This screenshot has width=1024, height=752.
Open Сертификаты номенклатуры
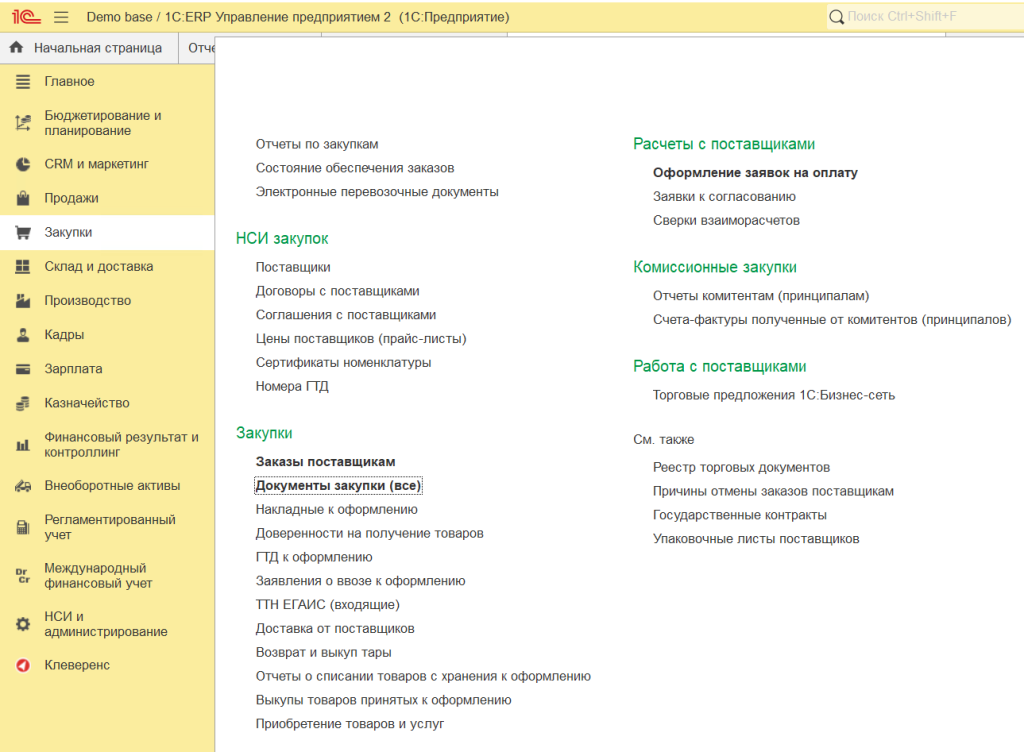(x=343, y=362)
